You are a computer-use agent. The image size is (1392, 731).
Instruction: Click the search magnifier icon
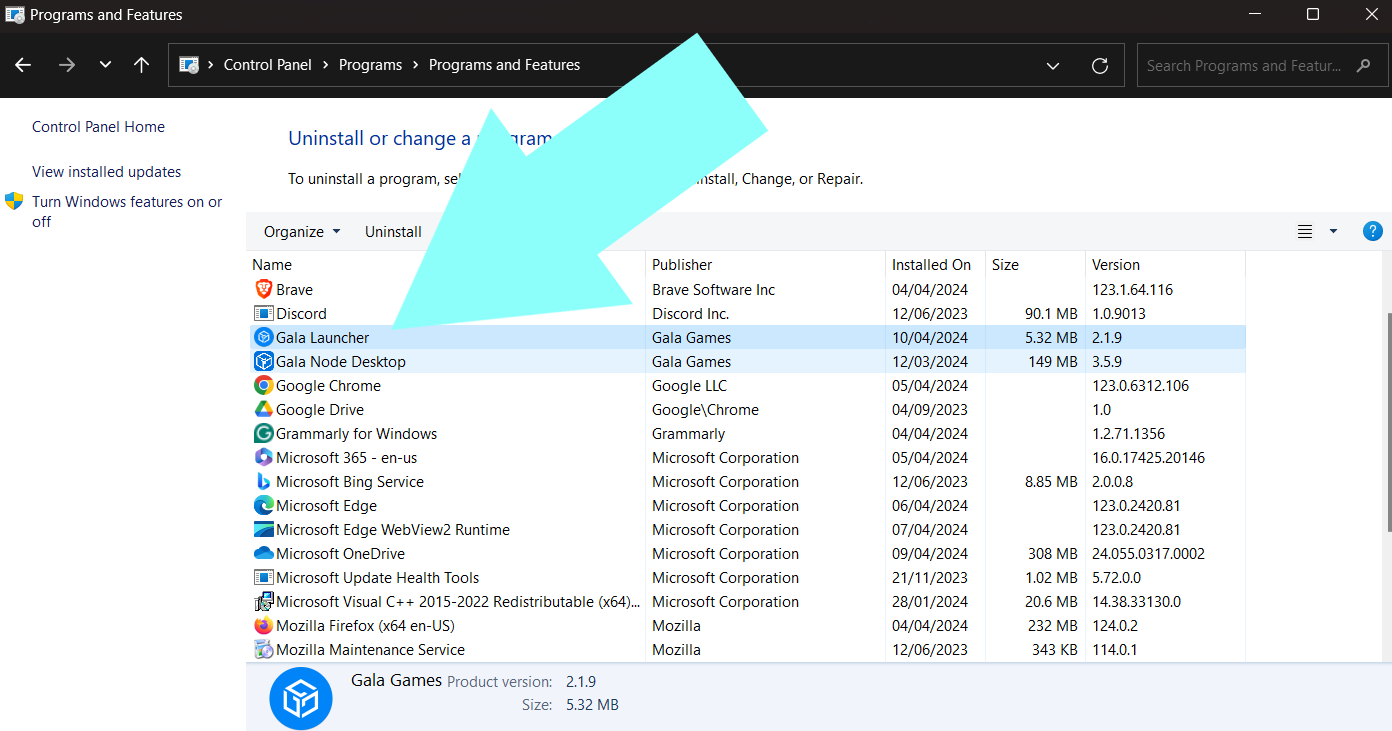click(1364, 65)
